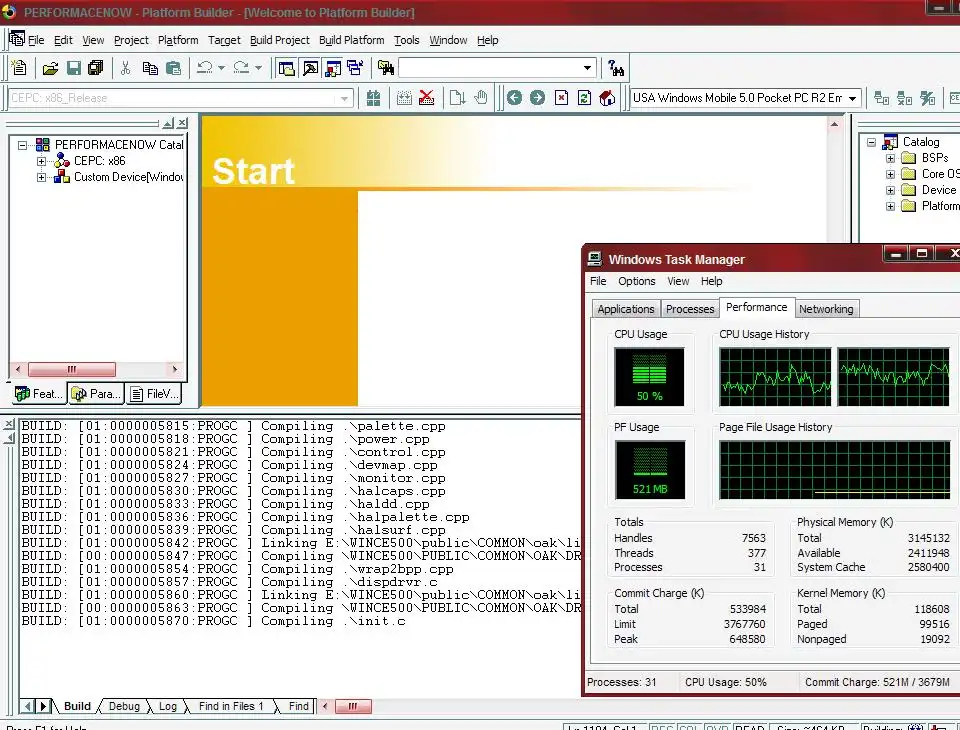Screen dimensions: 960x730
Task: Open the USA Windows Mobile 5.0 Pocket PC dropdown
Action: click(852, 98)
